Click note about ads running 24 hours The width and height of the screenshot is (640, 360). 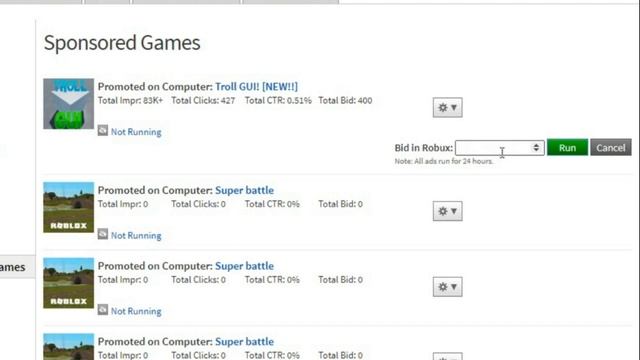point(444,161)
